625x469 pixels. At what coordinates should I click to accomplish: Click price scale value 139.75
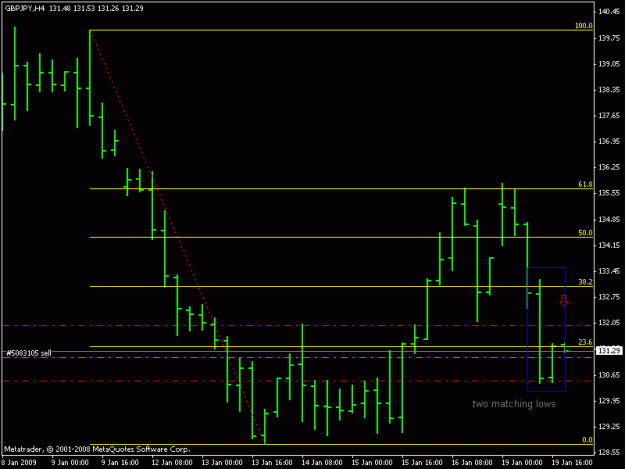609,38
